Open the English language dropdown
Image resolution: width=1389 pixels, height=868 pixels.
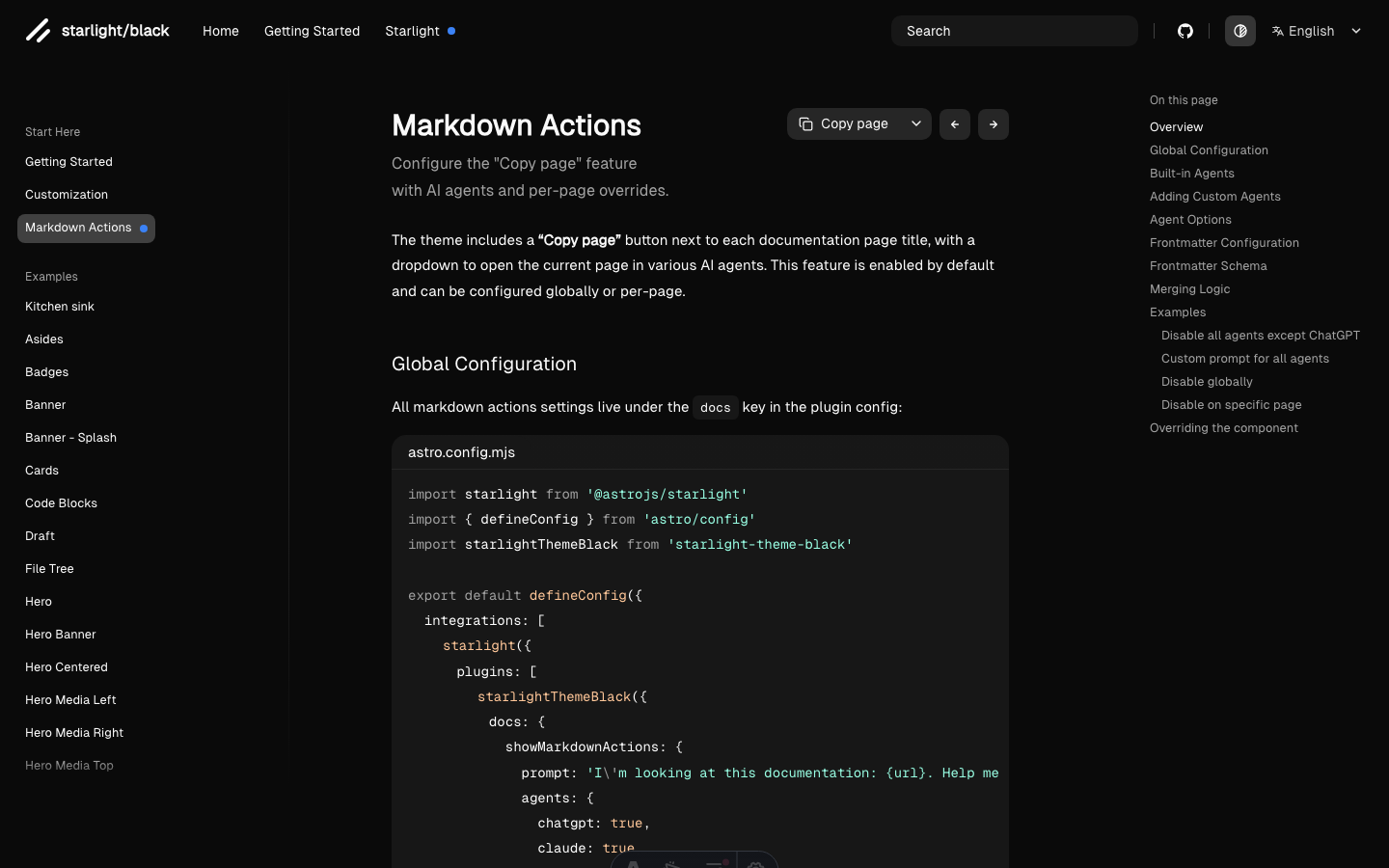(x=1317, y=31)
